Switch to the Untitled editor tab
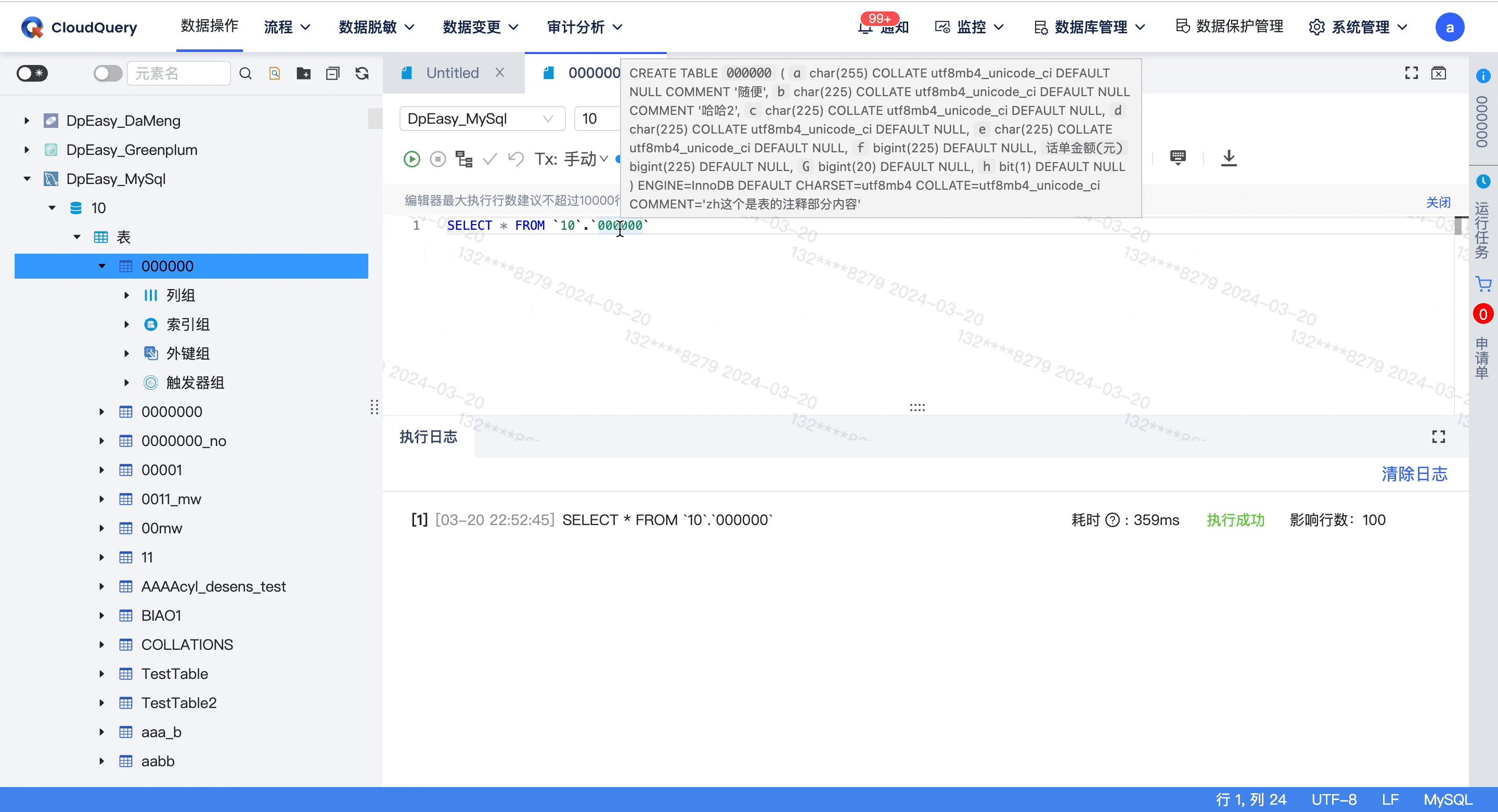Image resolution: width=1498 pixels, height=812 pixels. tap(453, 73)
